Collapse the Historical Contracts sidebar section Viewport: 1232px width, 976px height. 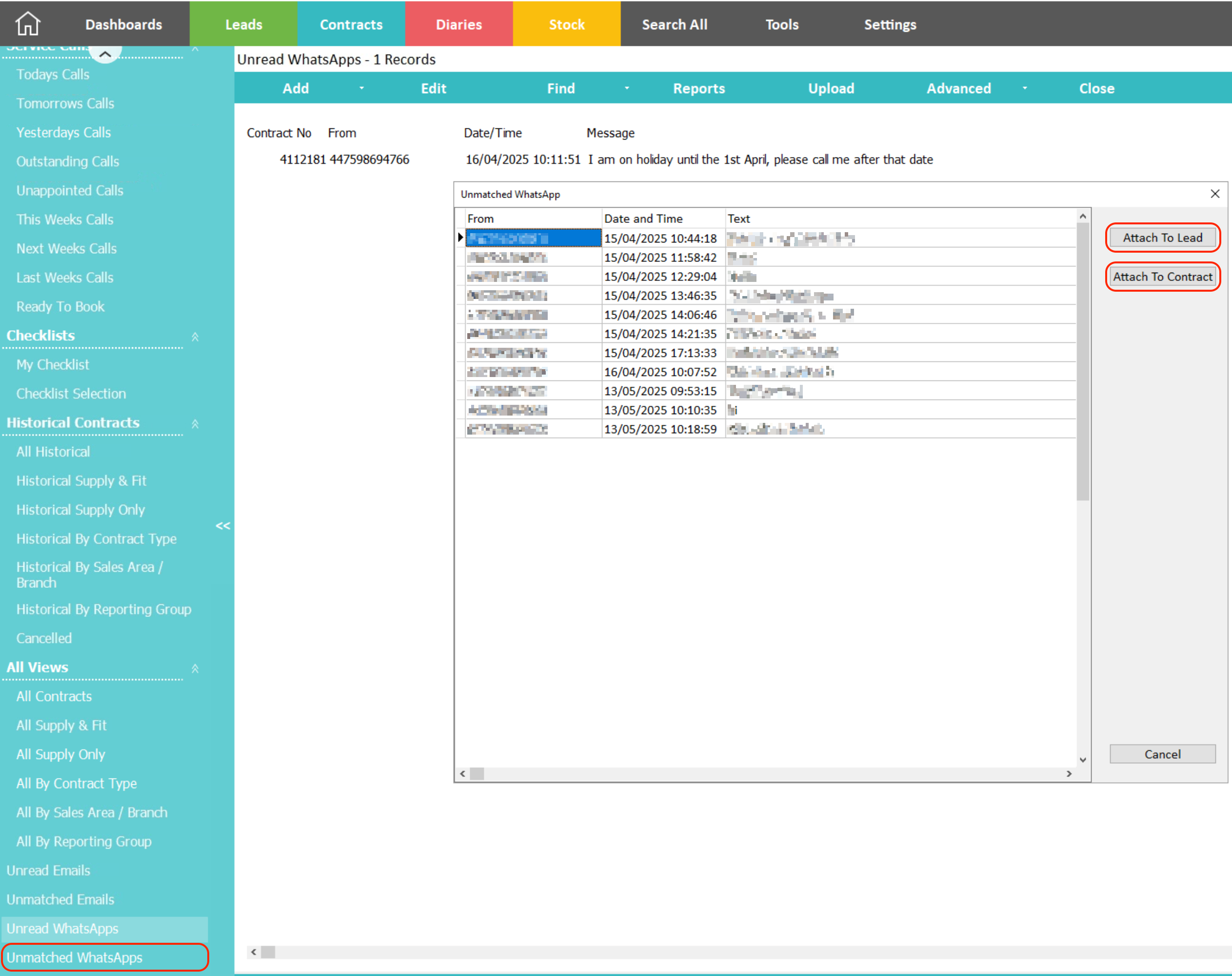point(195,424)
